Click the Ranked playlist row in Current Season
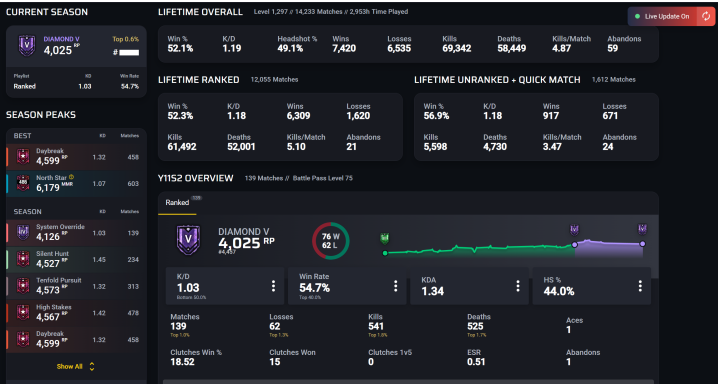 [76, 86]
